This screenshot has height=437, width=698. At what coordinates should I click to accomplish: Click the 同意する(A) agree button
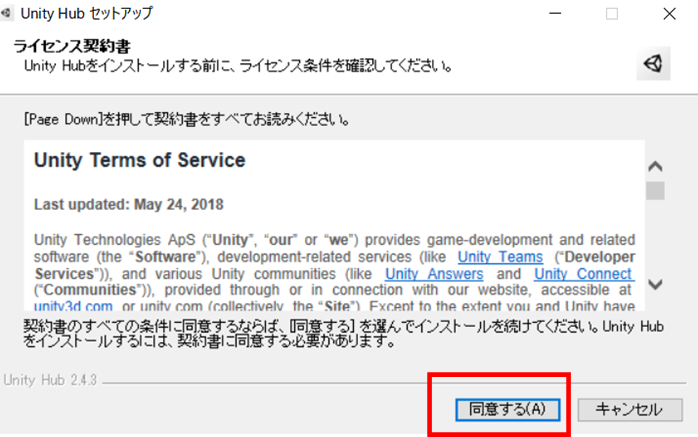click(507, 409)
